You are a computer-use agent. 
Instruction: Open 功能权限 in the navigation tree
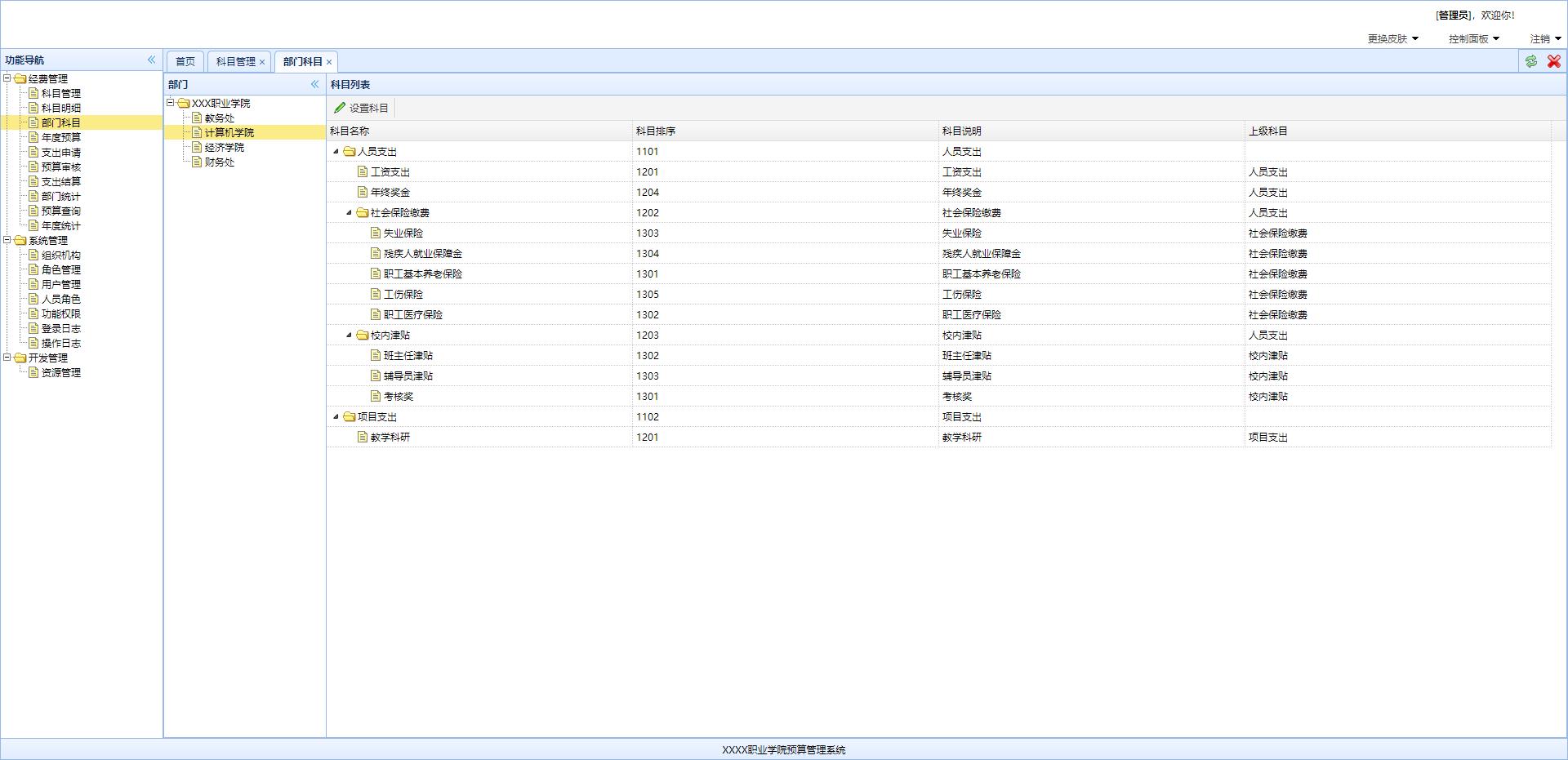pos(61,314)
